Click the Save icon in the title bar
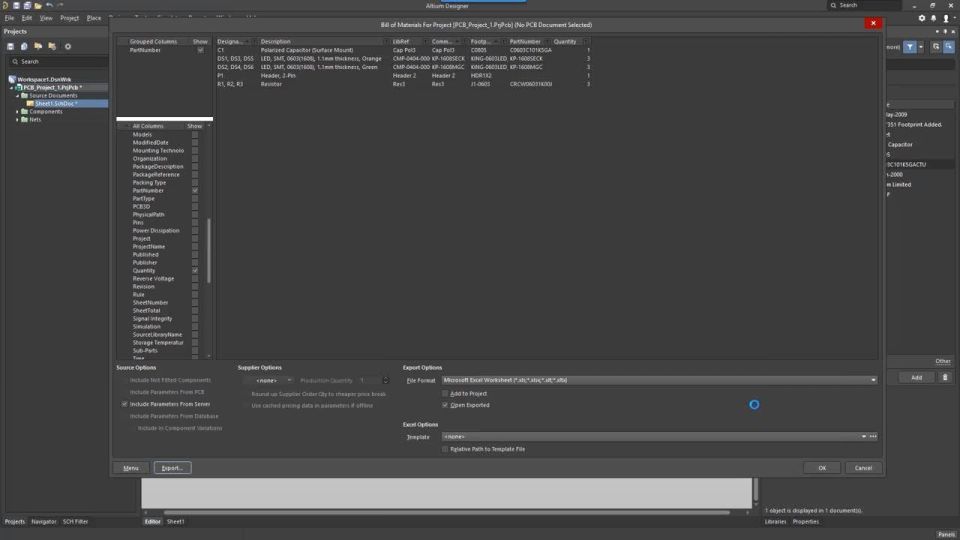 tap(17, 5)
